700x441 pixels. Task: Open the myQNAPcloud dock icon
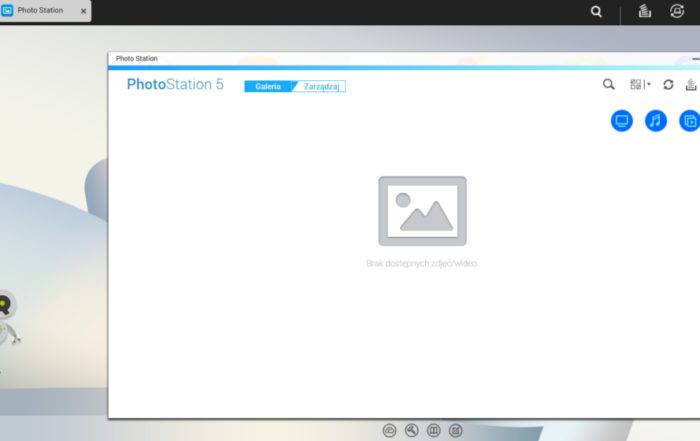[x=389, y=430]
